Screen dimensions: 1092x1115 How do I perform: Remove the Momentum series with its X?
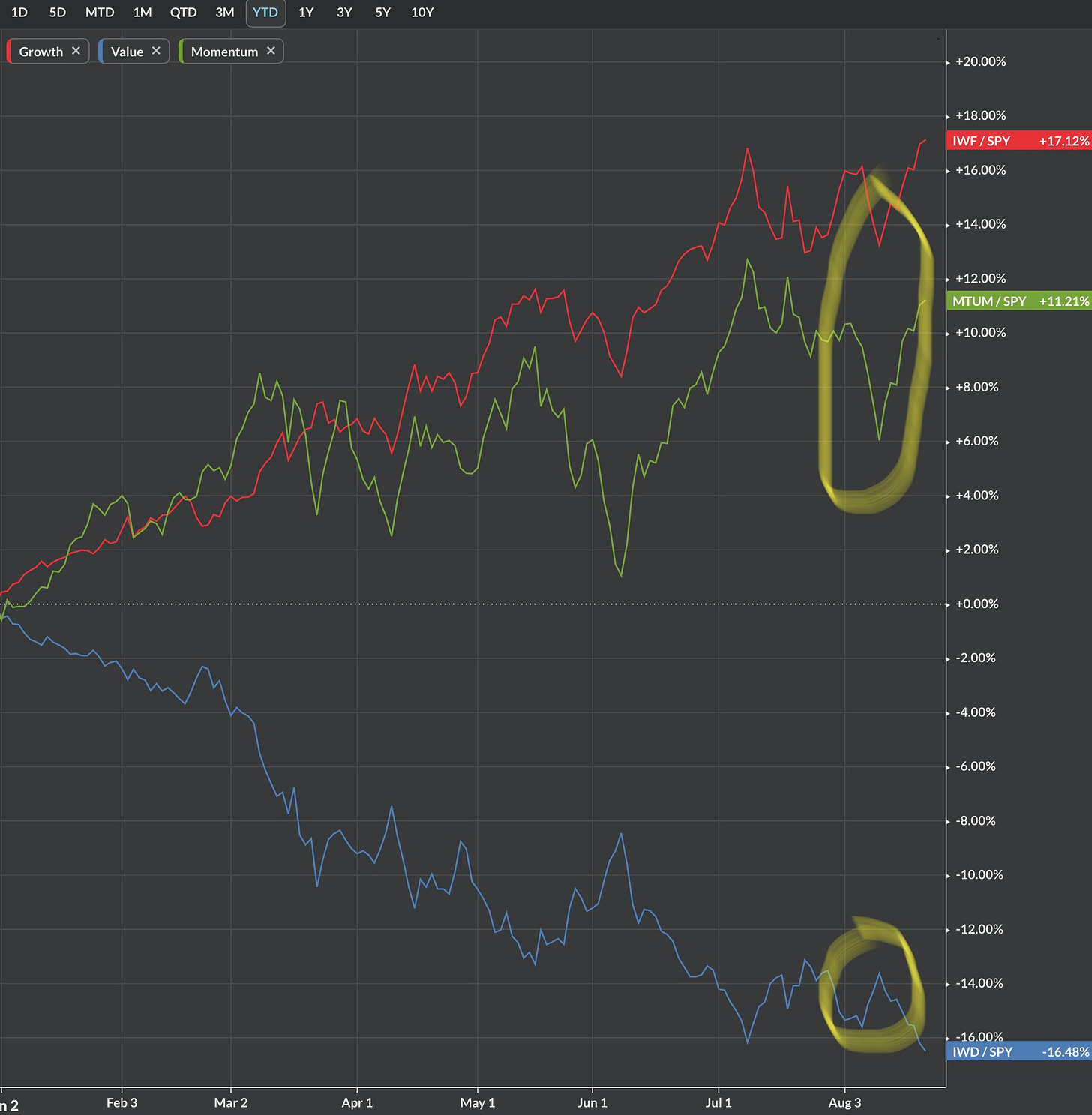[x=271, y=51]
